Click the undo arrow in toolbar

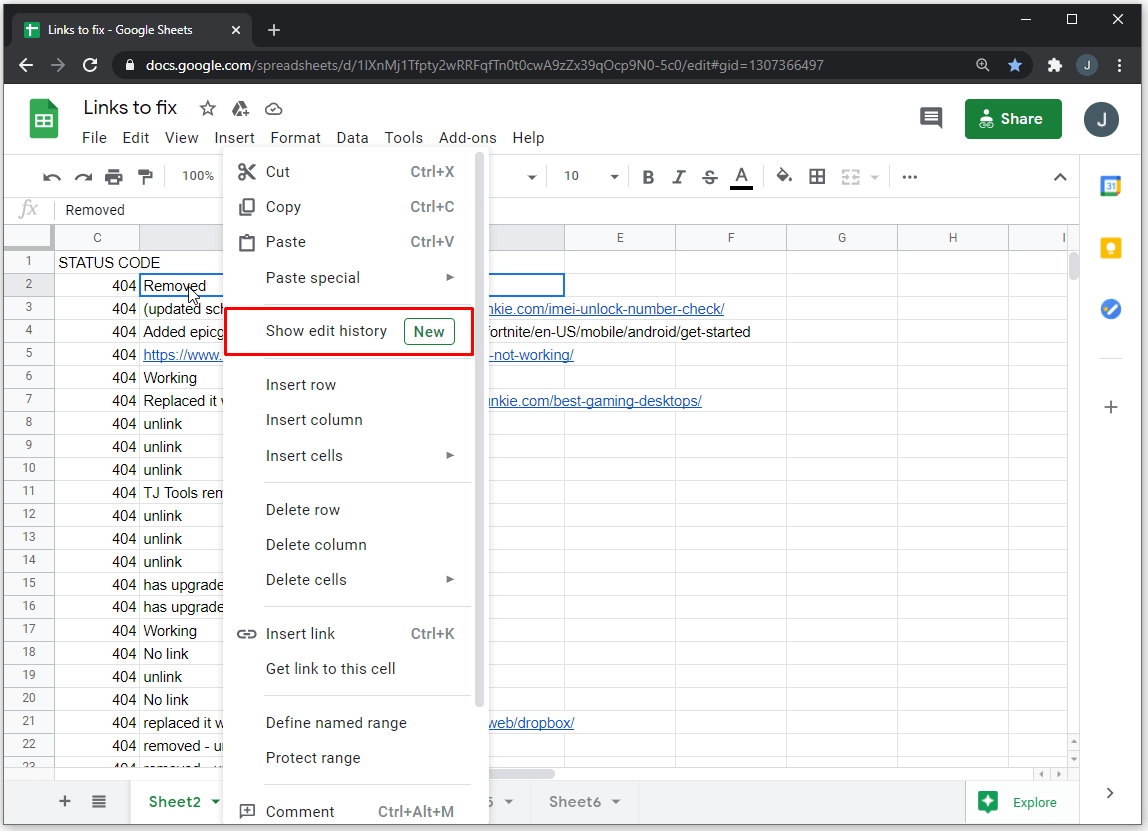coord(52,177)
